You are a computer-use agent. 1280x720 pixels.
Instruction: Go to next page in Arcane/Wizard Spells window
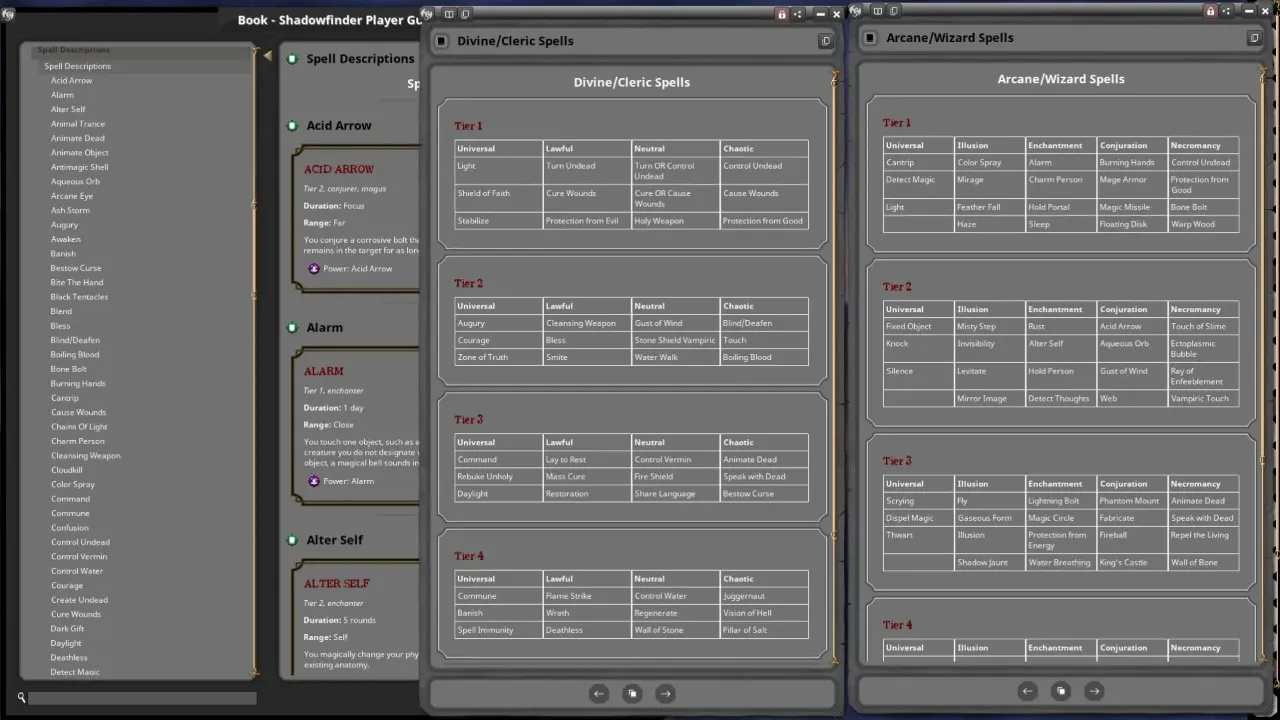pos(1094,690)
